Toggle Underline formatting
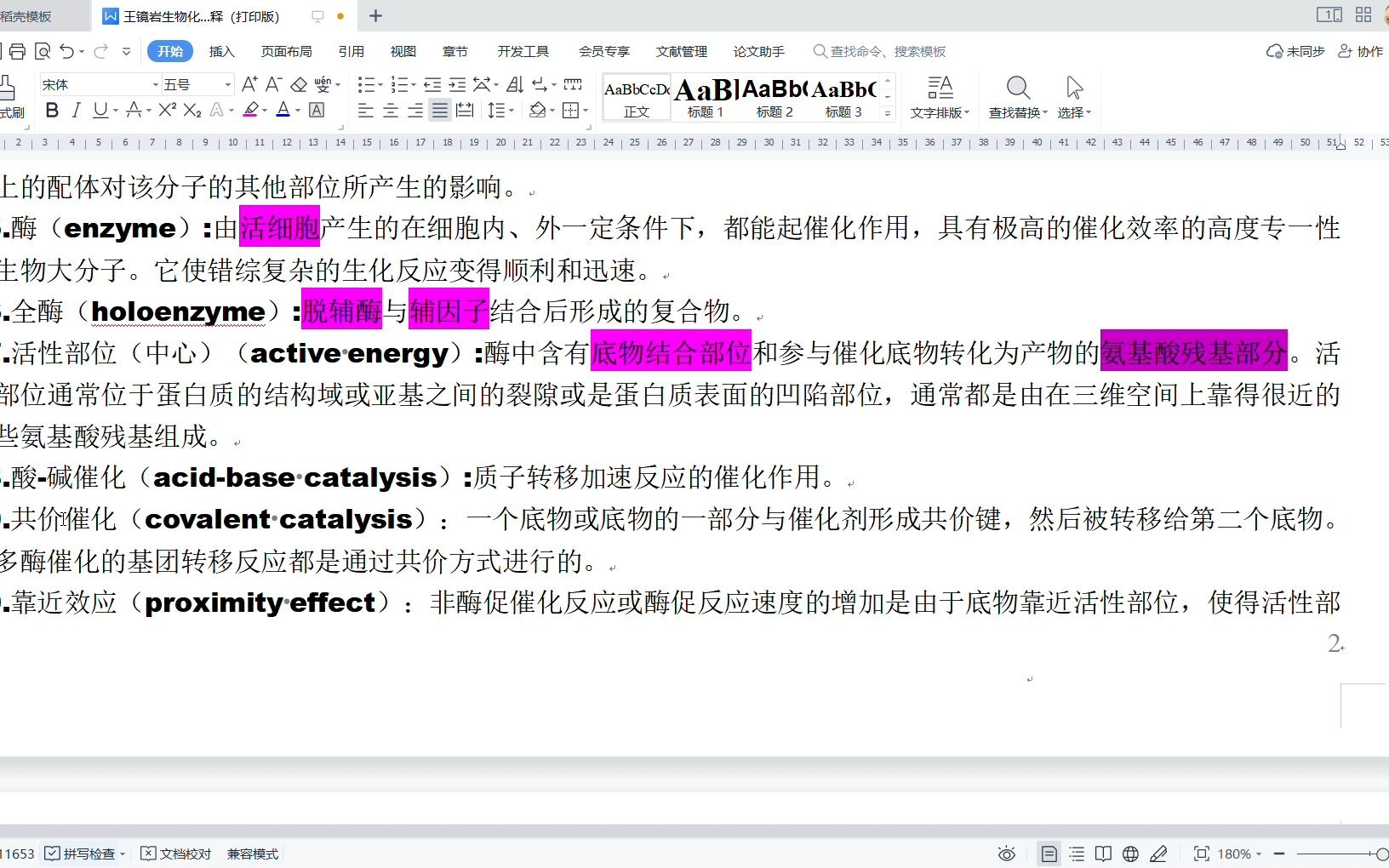Image resolution: width=1389 pixels, height=868 pixels. pos(100,110)
